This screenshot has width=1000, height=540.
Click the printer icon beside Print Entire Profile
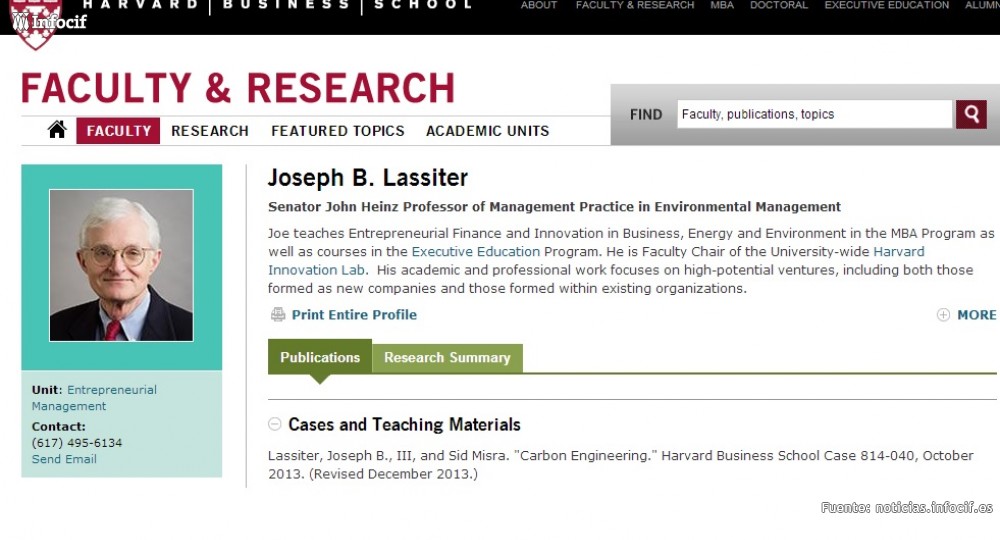[278, 315]
